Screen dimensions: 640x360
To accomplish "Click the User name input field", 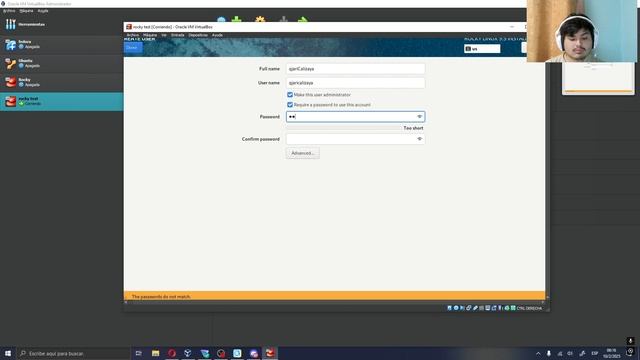I will 356,82.
